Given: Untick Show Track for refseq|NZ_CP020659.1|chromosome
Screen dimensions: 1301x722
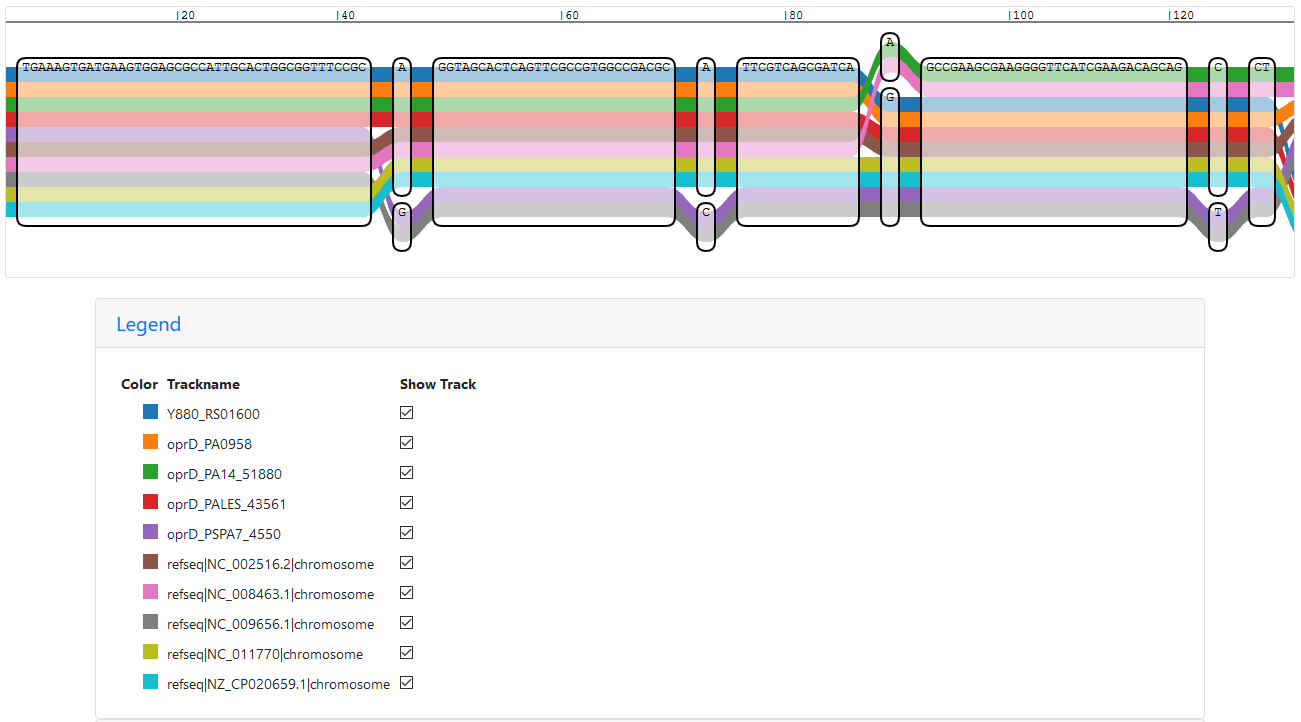Looking at the screenshot, I should (406, 683).
